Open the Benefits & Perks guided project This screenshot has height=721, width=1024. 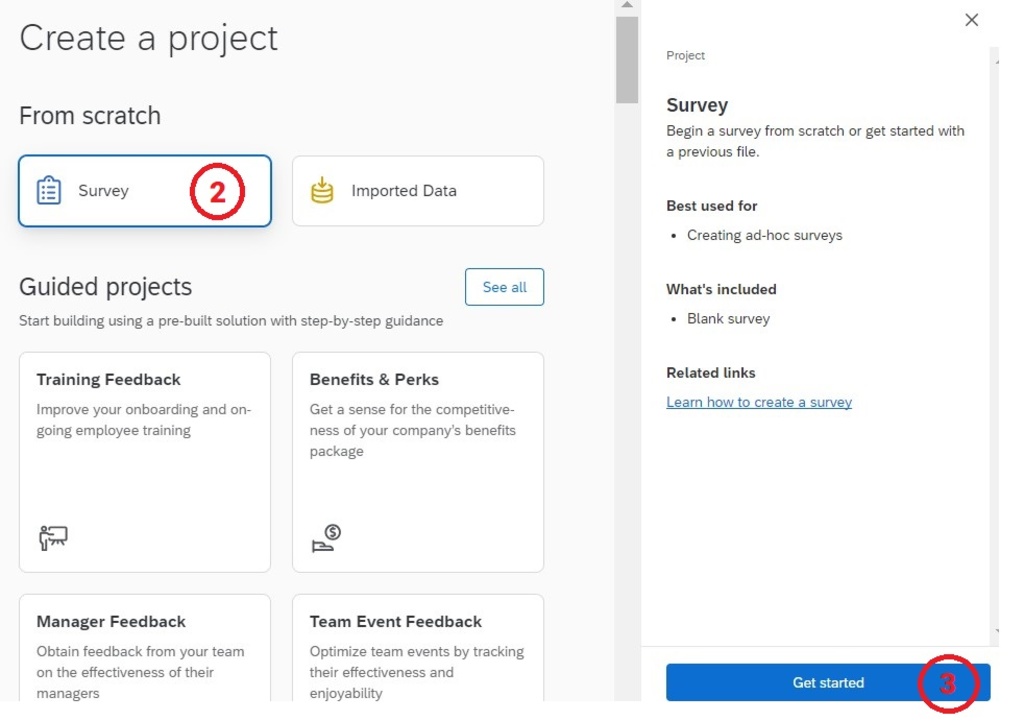(417, 460)
